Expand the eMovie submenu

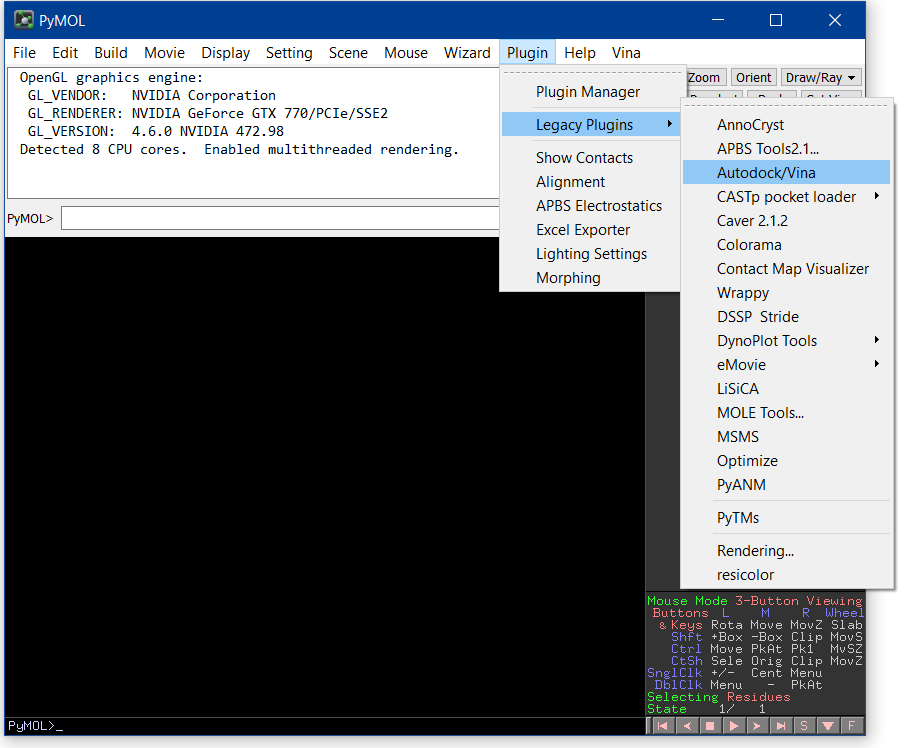[x=786, y=365]
